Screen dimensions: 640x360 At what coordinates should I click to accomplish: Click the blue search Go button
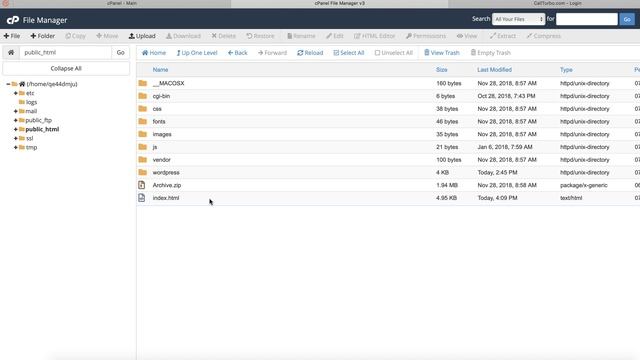(627, 19)
